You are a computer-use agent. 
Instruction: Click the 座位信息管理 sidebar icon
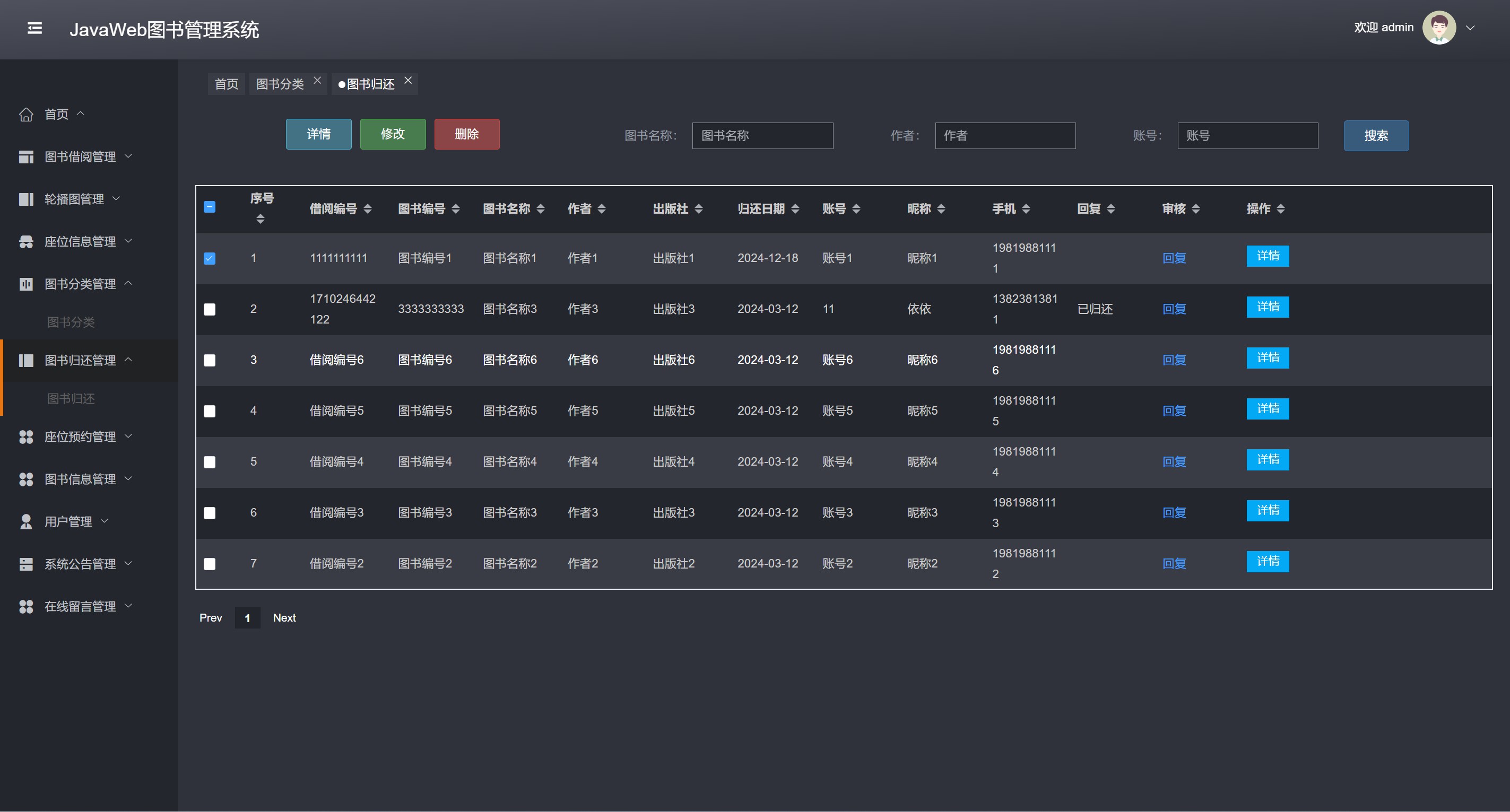point(26,241)
